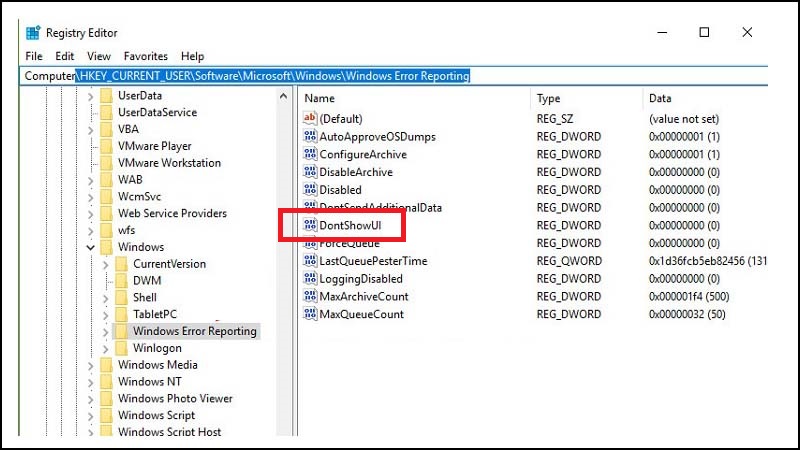Click the MaxQueueCount data 0x00000032 (50)
This screenshot has width=800, height=450.
click(687, 314)
